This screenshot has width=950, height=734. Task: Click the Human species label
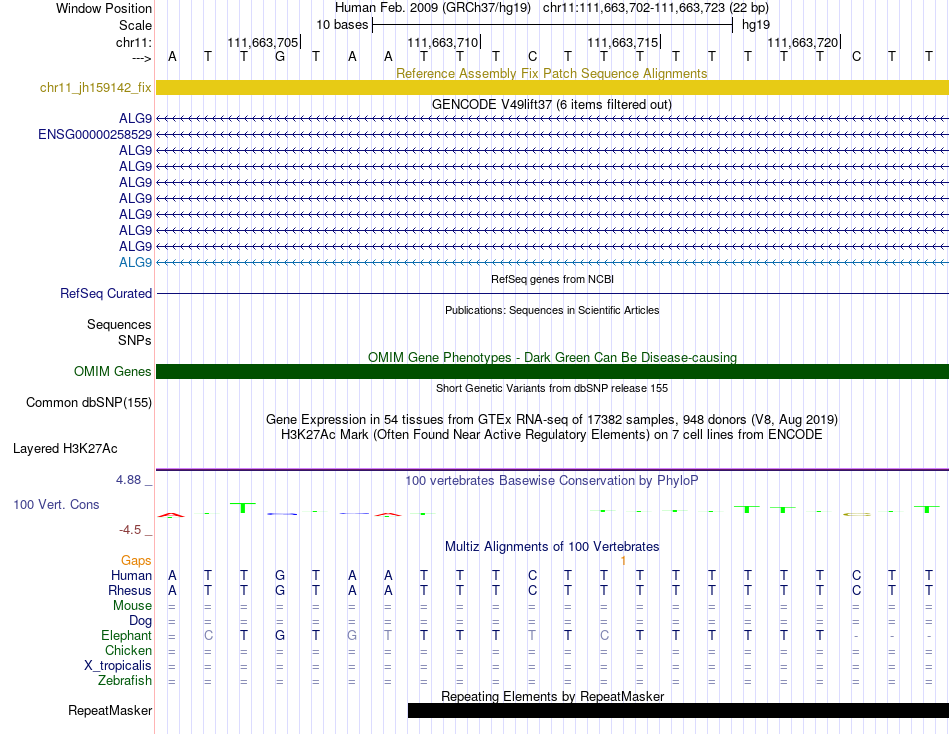click(x=131, y=575)
